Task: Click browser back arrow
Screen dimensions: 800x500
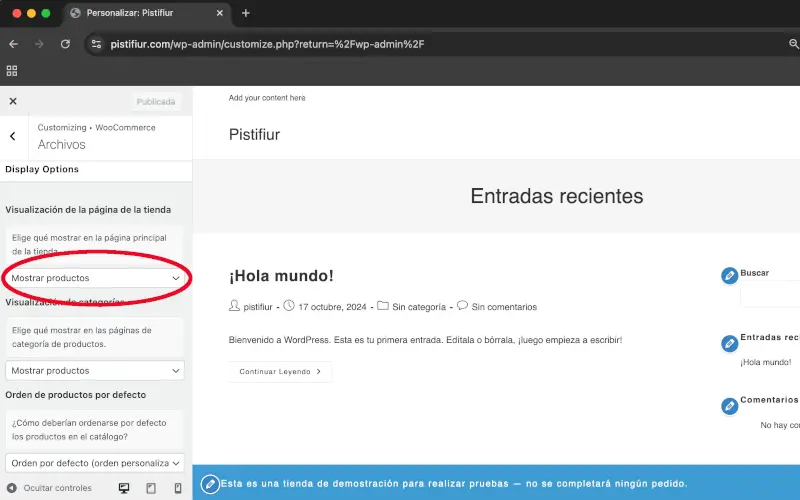Action: 14,44
